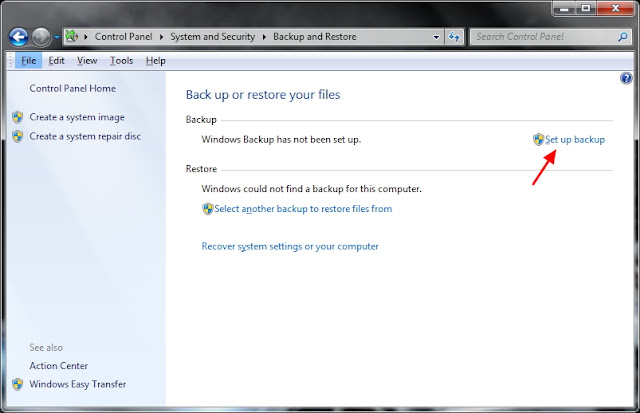Minimize the Backup and Restore window
Screen dimensions: 640x413
[564, 8]
